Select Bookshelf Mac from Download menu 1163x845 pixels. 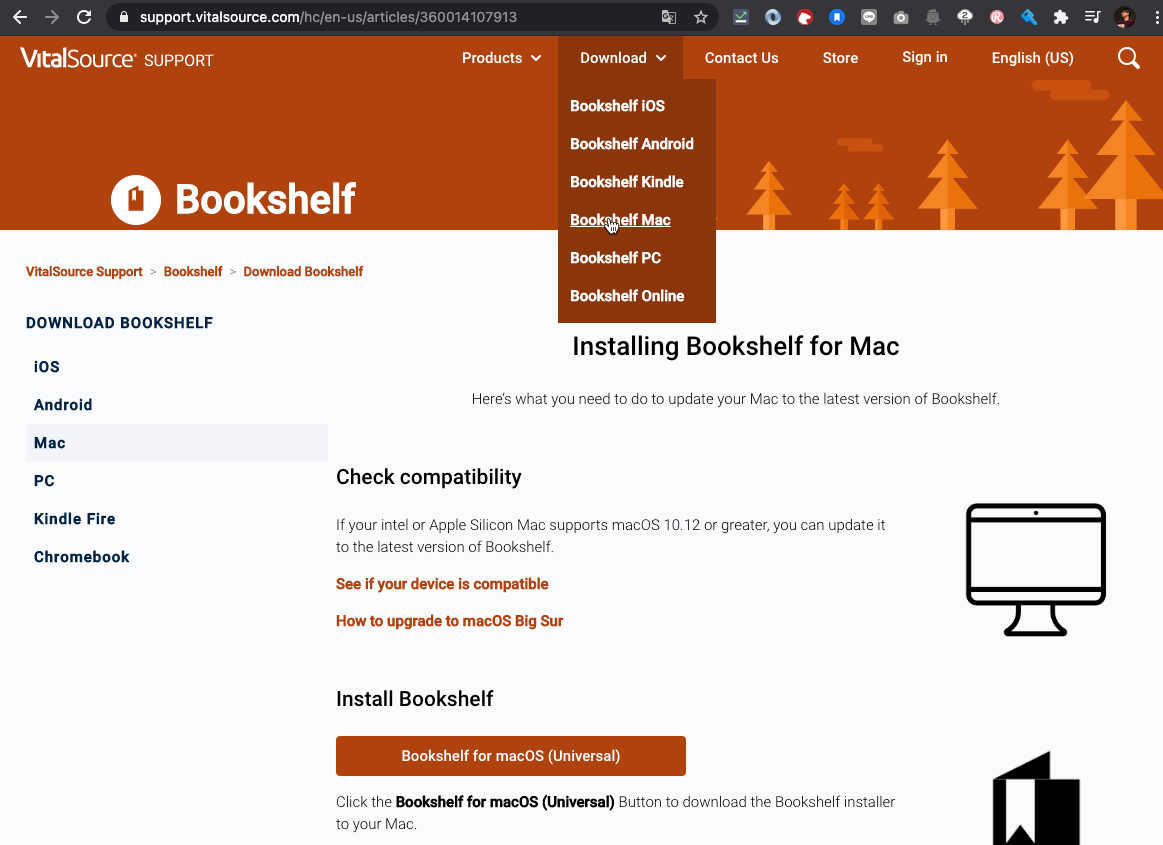click(620, 220)
